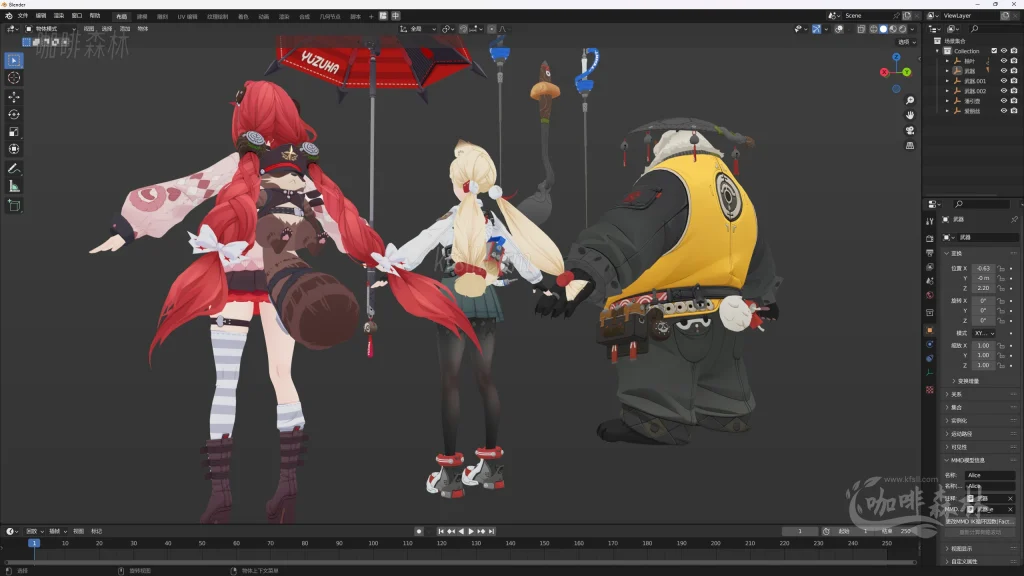Viewport: 1024px width, 576px height.
Task: Open the Object Data armature properties tab
Action: [x=930, y=373]
